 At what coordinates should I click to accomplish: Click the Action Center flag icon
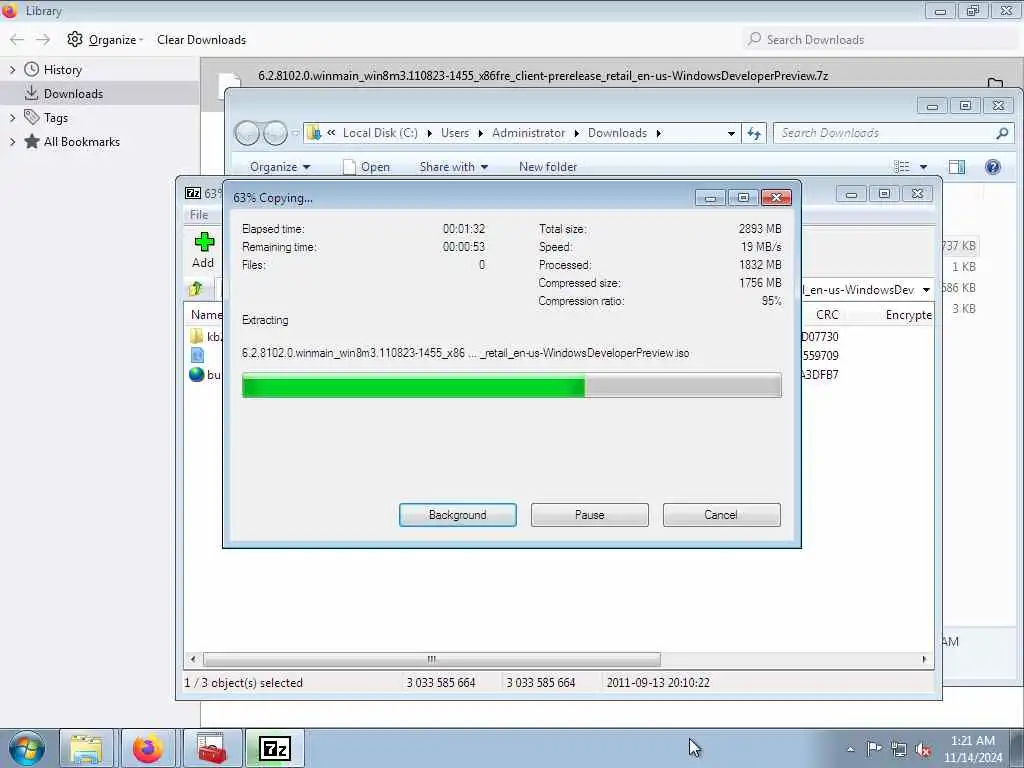(874, 748)
